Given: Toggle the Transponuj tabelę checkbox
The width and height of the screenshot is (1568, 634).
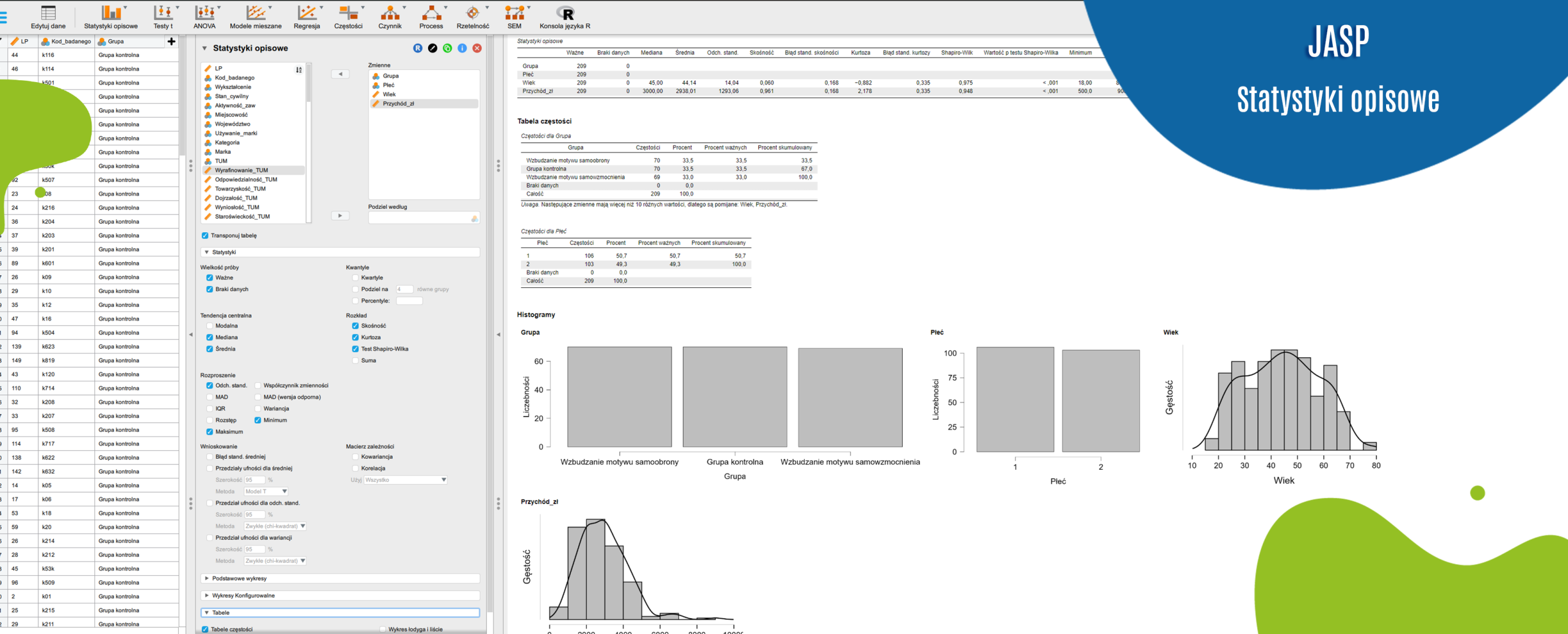Looking at the screenshot, I should (205, 236).
